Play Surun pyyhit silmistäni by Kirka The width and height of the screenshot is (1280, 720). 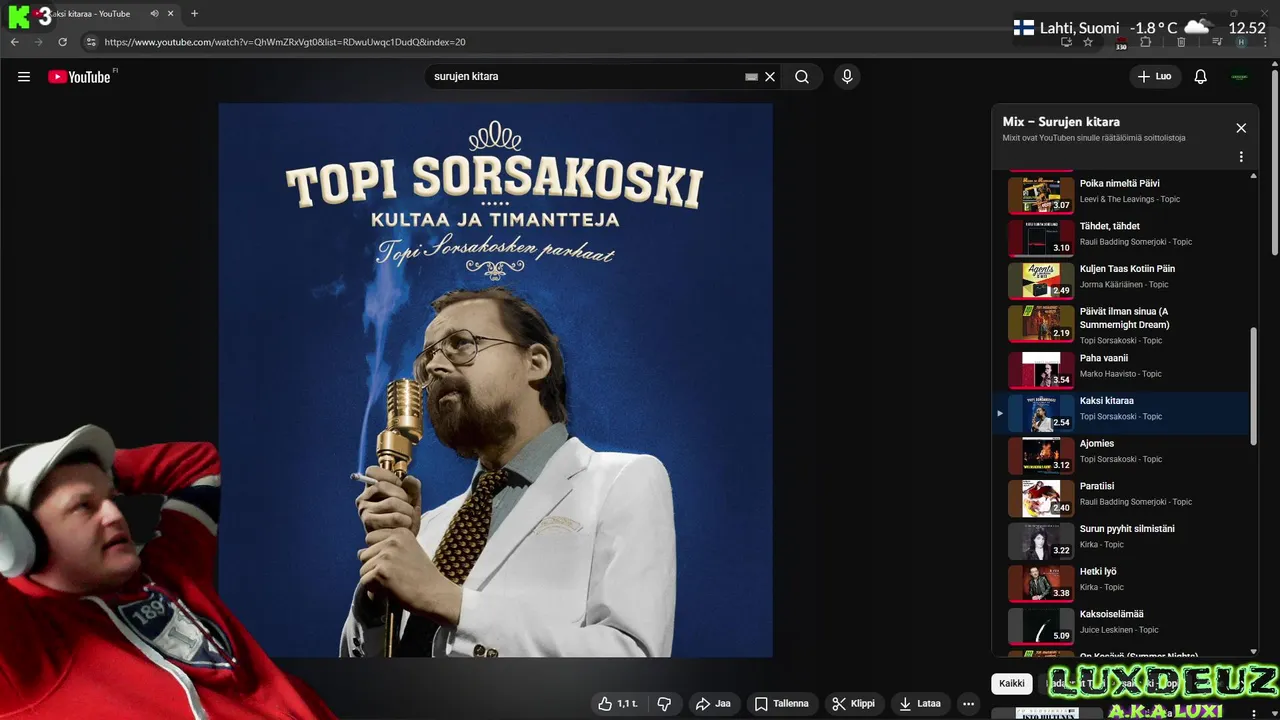1121,541
